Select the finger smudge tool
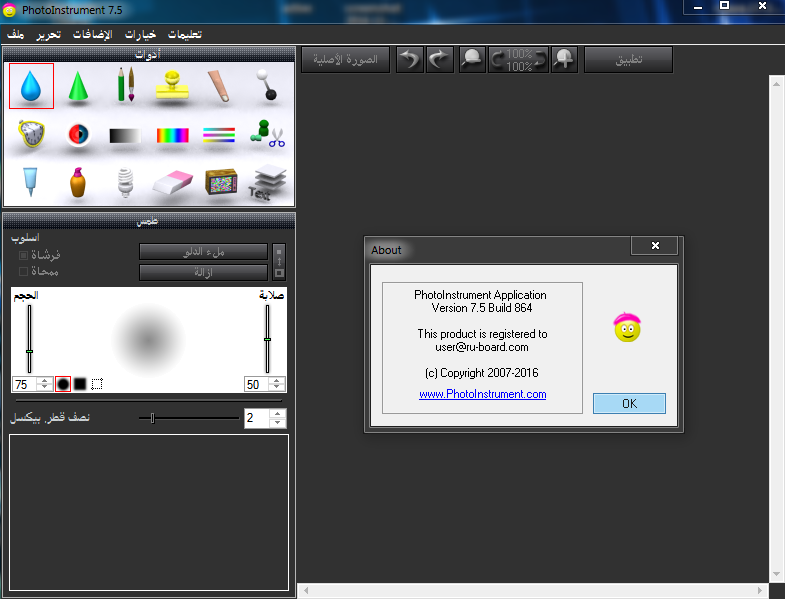 coord(218,86)
